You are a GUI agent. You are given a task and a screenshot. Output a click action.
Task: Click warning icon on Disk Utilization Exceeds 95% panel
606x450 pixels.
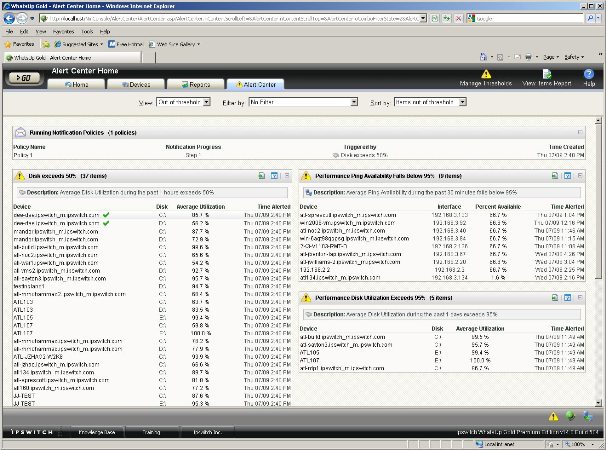pos(306,298)
